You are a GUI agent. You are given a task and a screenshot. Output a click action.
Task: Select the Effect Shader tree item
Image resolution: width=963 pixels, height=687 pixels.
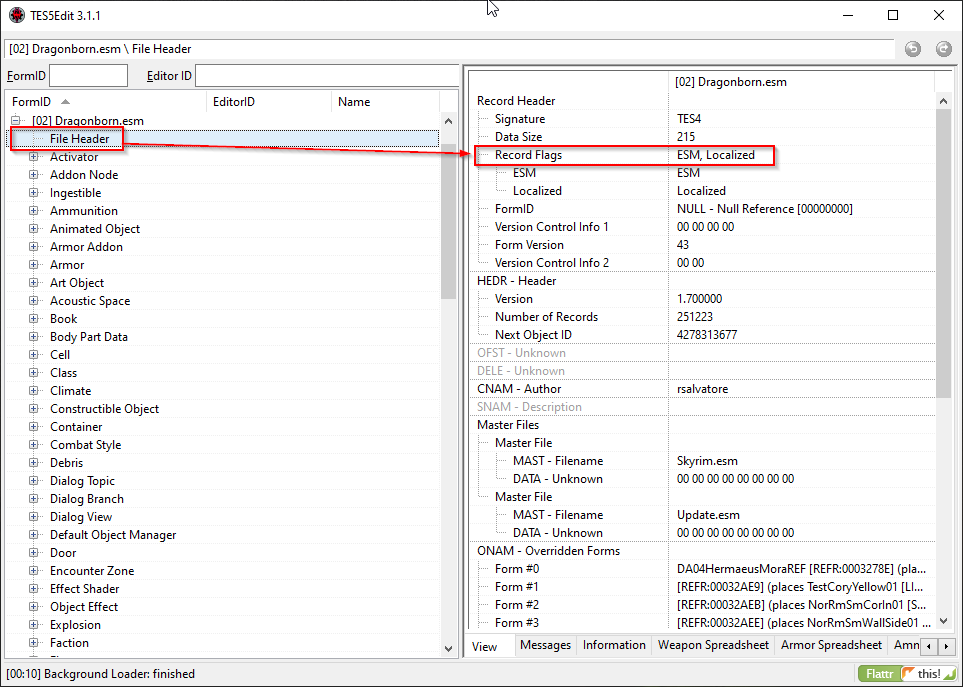(x=85, y=588)
